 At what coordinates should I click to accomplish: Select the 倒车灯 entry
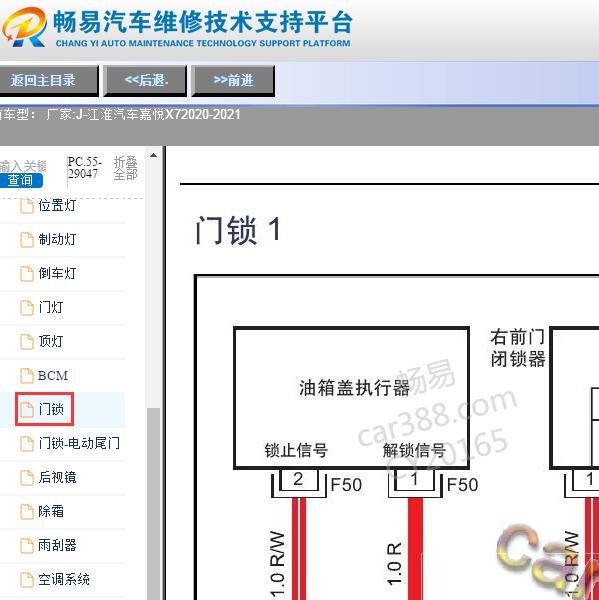pyautogui.click(x=57, y=274)
